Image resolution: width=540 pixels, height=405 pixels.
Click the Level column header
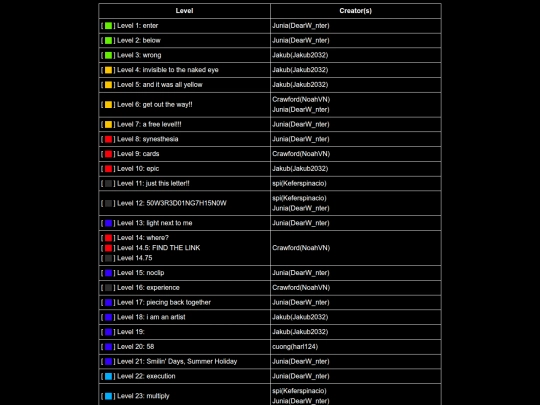pyautogui.click(x=184, y=11)
